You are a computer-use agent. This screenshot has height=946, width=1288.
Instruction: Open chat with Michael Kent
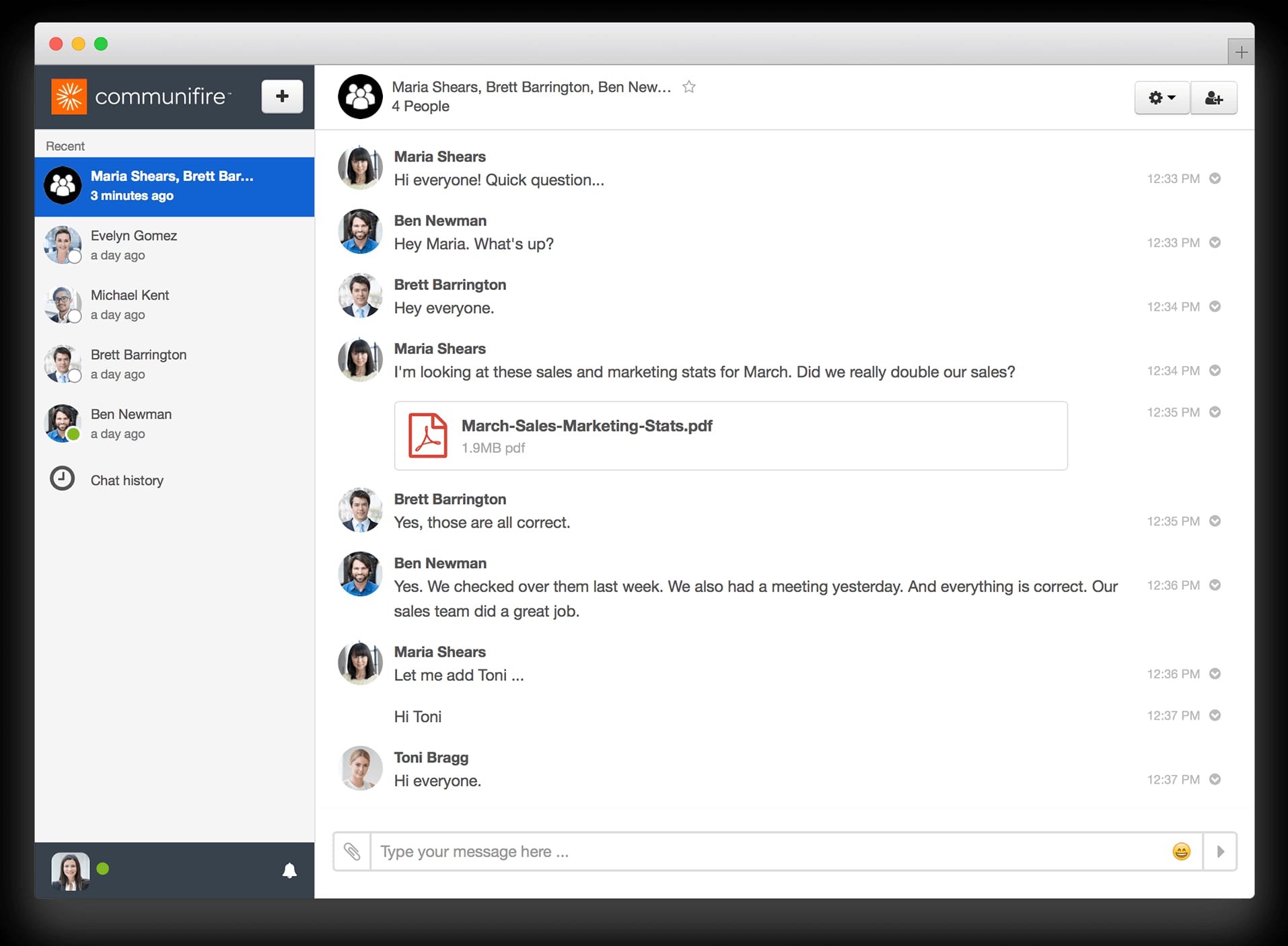174,305
